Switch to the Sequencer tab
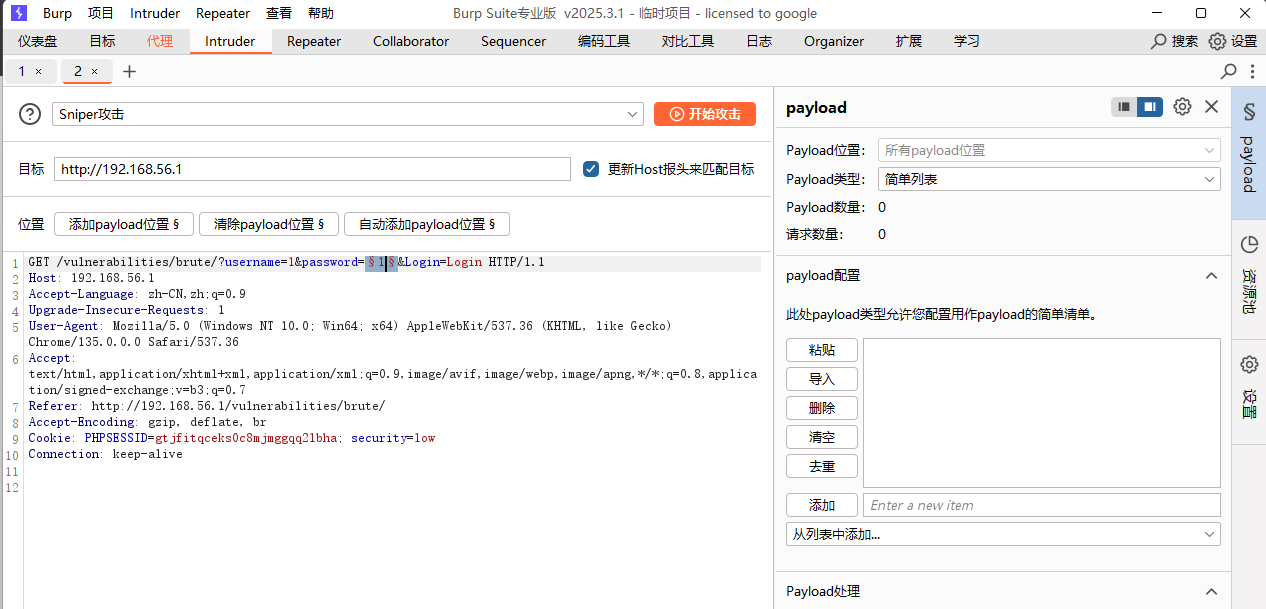 513,41
